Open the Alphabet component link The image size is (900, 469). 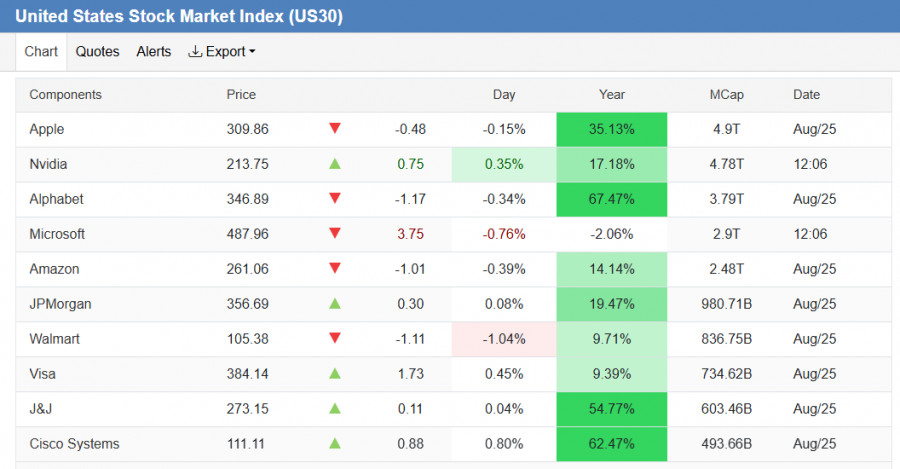56,199
